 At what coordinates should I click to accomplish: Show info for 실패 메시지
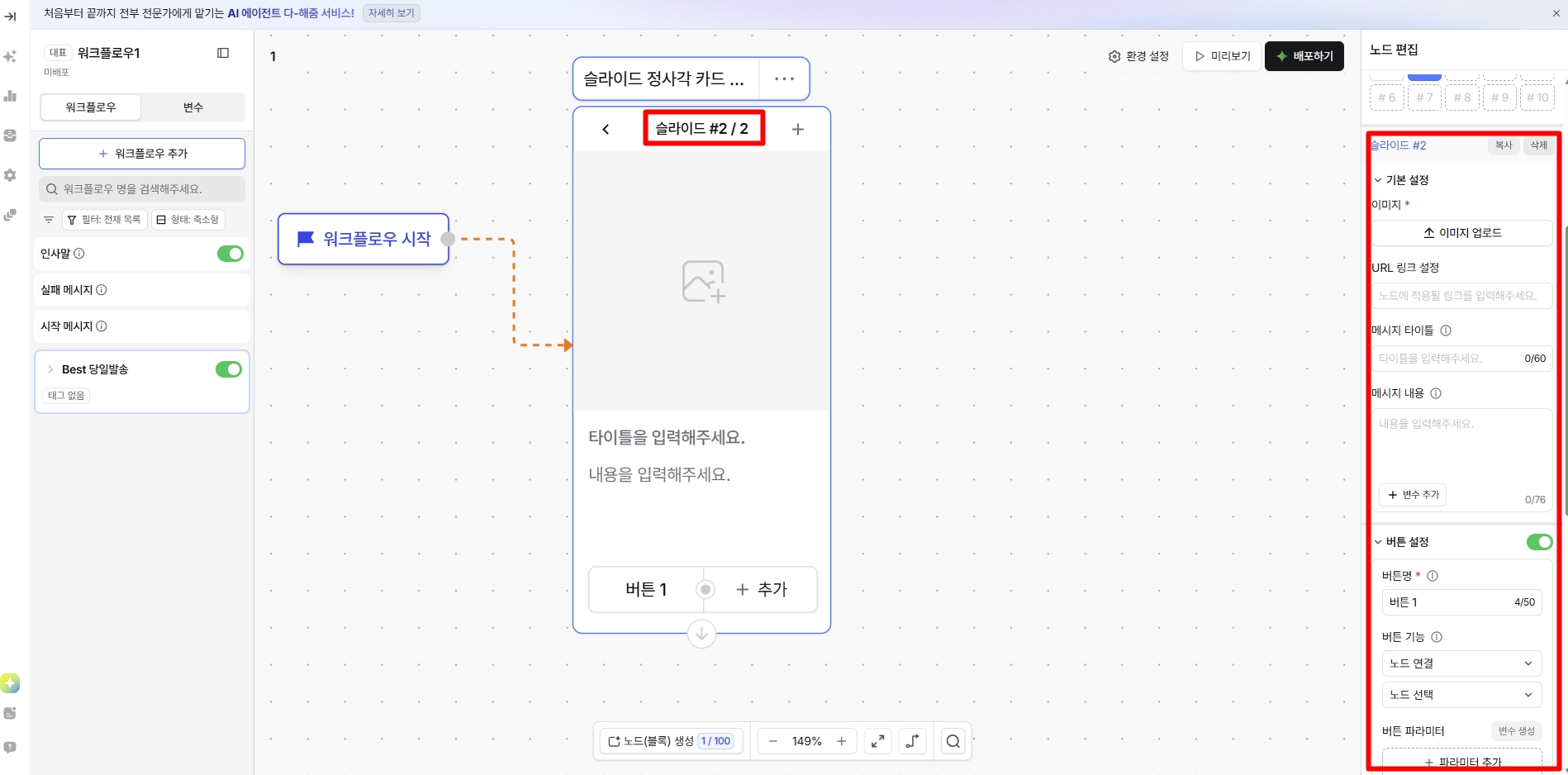coord(102,290)
